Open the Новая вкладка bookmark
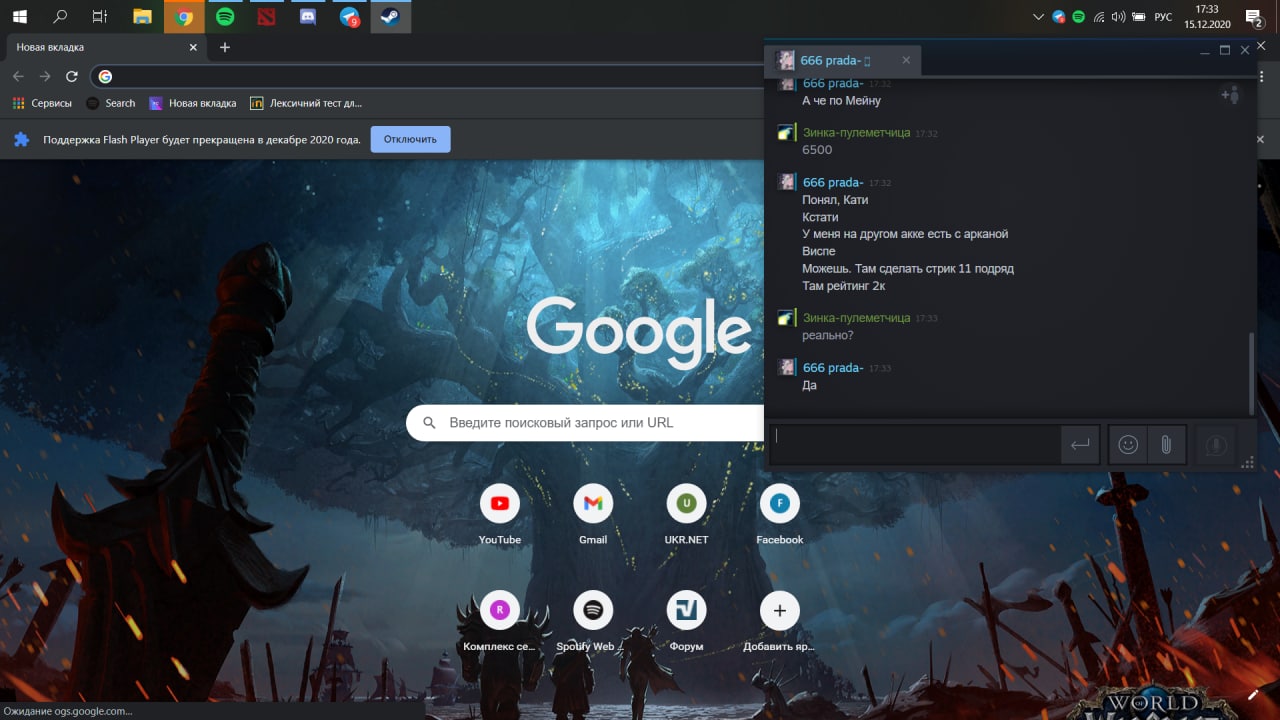The image size is (1280, 720). [193, 103]
